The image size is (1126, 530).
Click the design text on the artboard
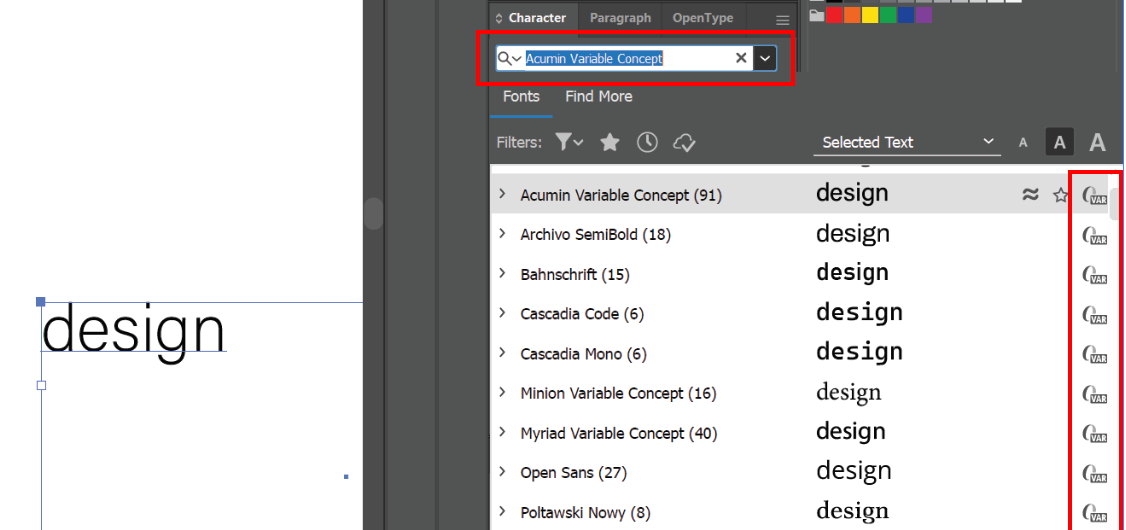[134, 333]
